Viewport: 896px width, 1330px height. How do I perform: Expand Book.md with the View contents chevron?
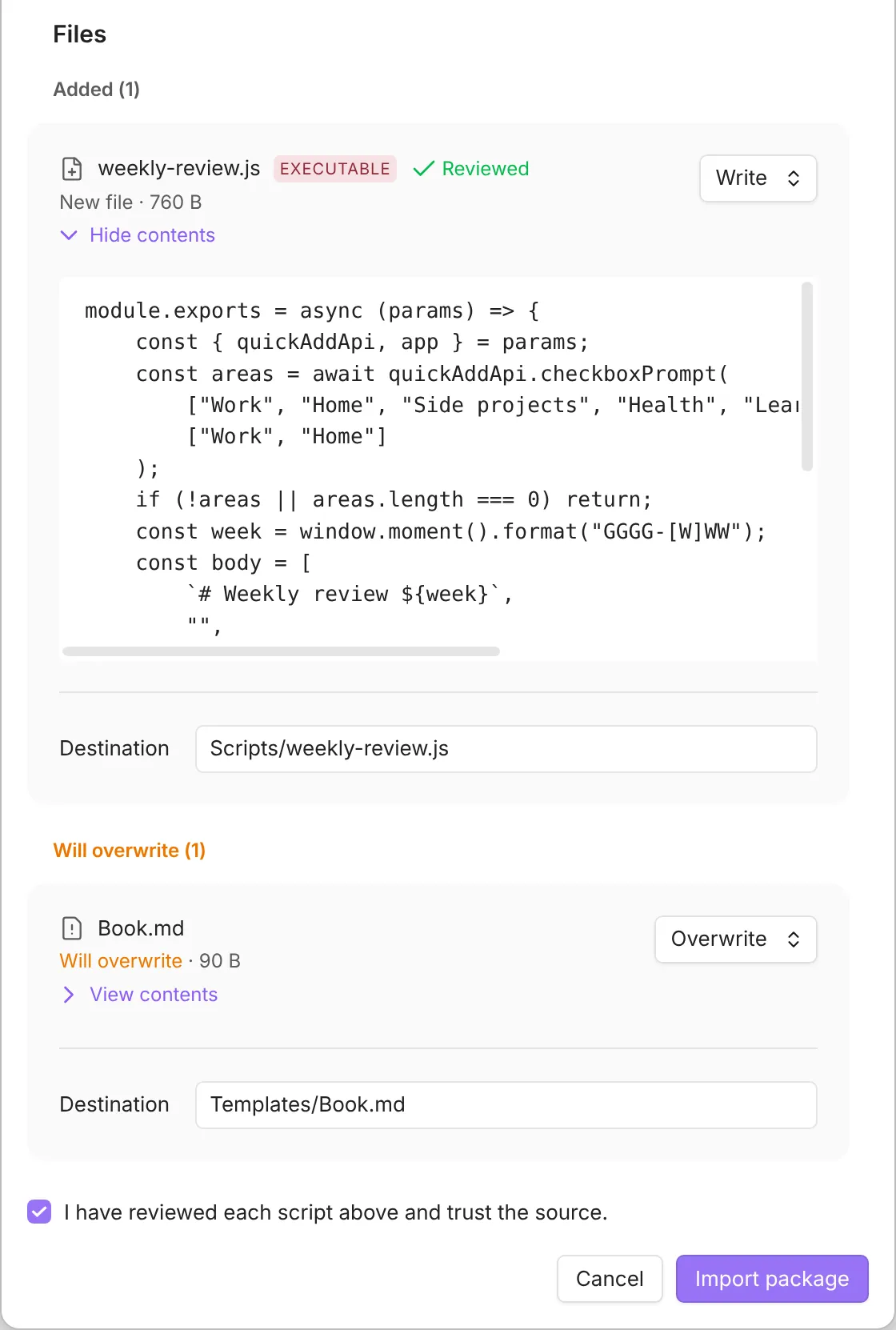69,995
